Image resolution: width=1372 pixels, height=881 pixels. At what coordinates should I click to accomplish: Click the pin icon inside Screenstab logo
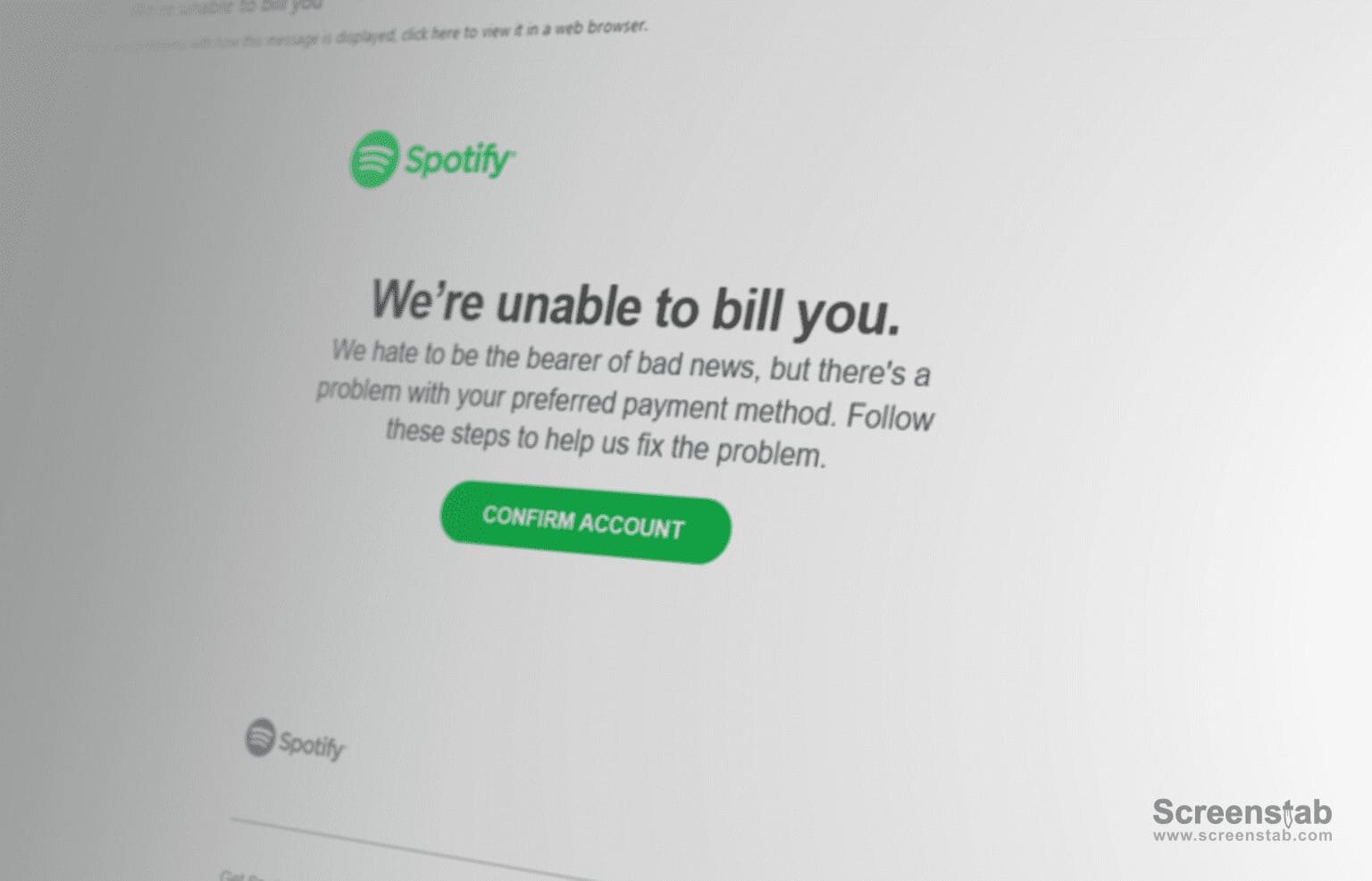click(1288, 814)
